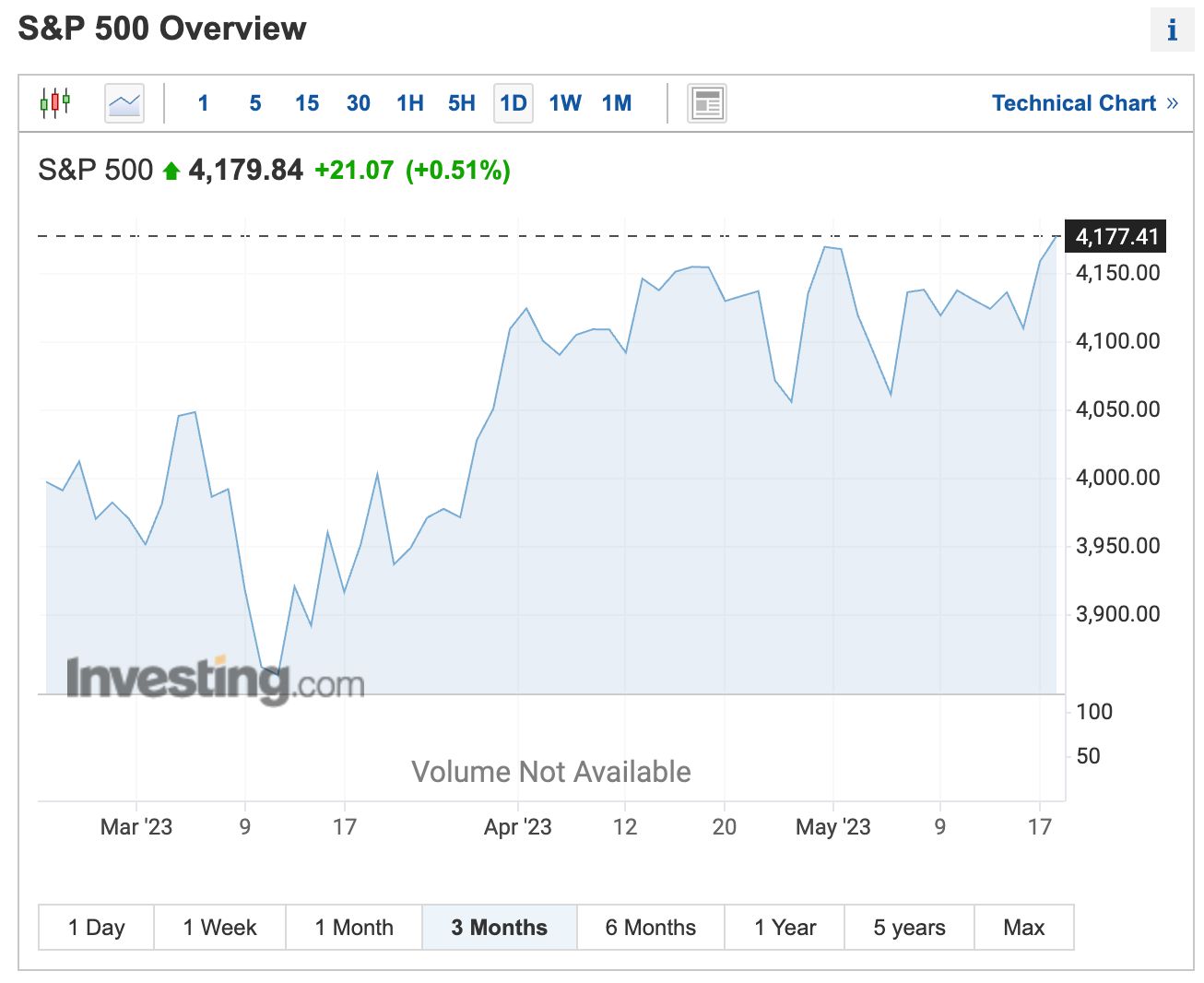
Task: Click the Apr '23 date label
Action: [518, 827]
